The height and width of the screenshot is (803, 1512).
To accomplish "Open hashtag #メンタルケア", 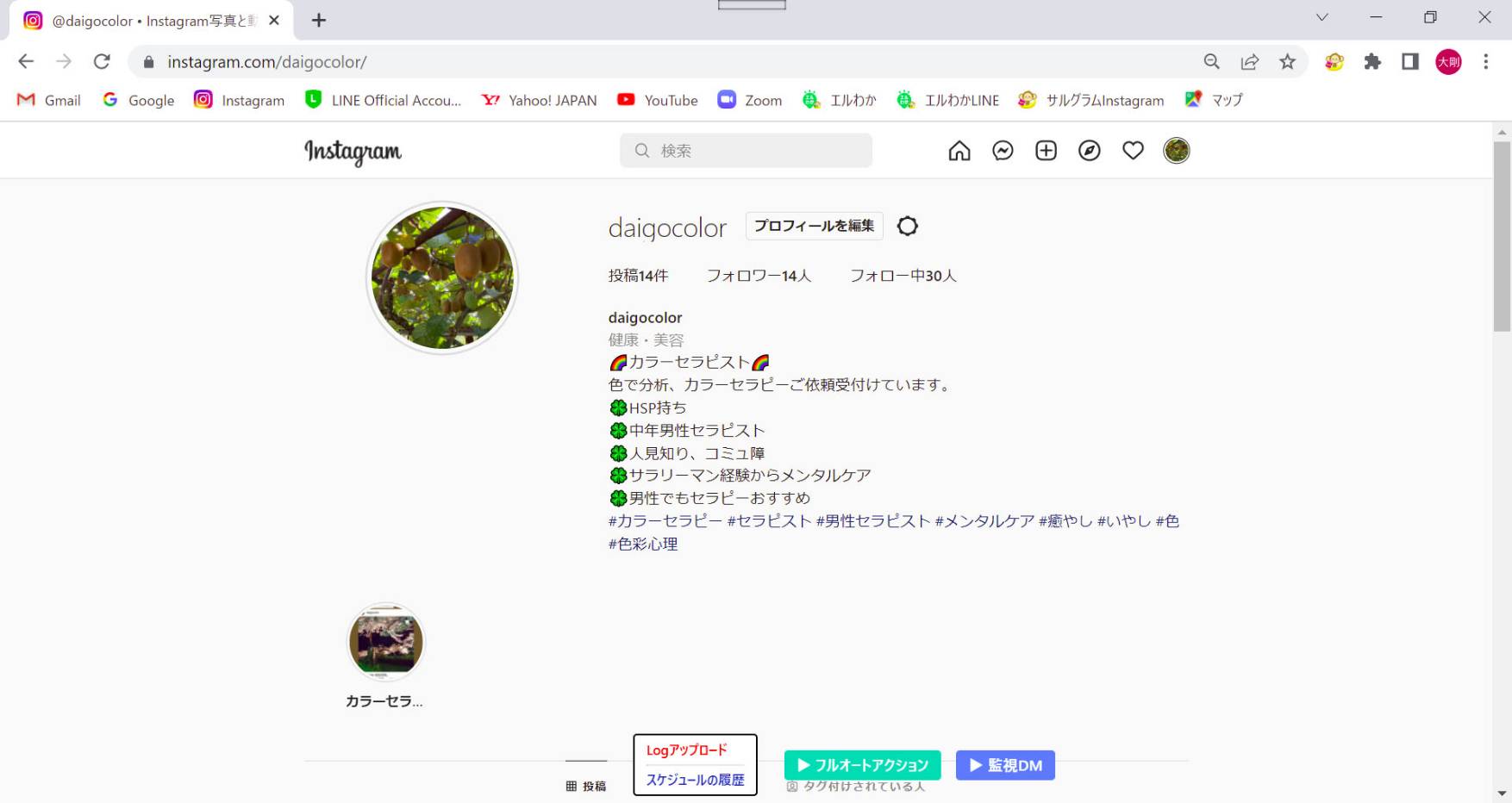I will (984, 521).
